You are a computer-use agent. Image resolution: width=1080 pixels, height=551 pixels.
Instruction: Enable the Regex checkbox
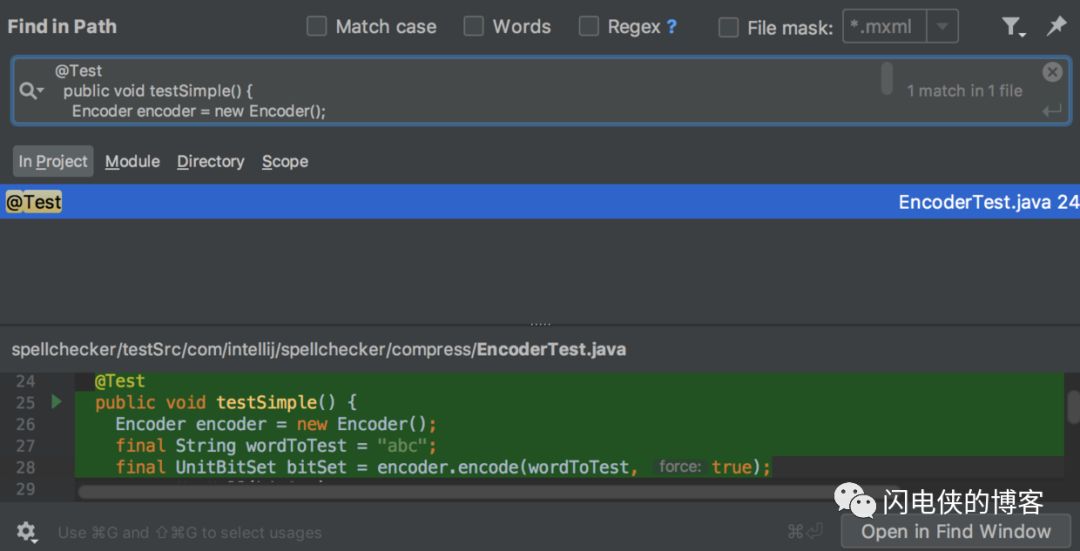[x=588, y=27]
